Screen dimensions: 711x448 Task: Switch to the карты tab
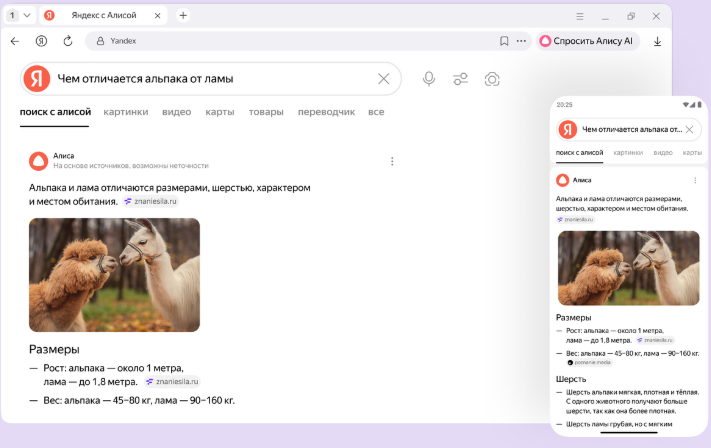pyautogui.click(x=220, y=112)
